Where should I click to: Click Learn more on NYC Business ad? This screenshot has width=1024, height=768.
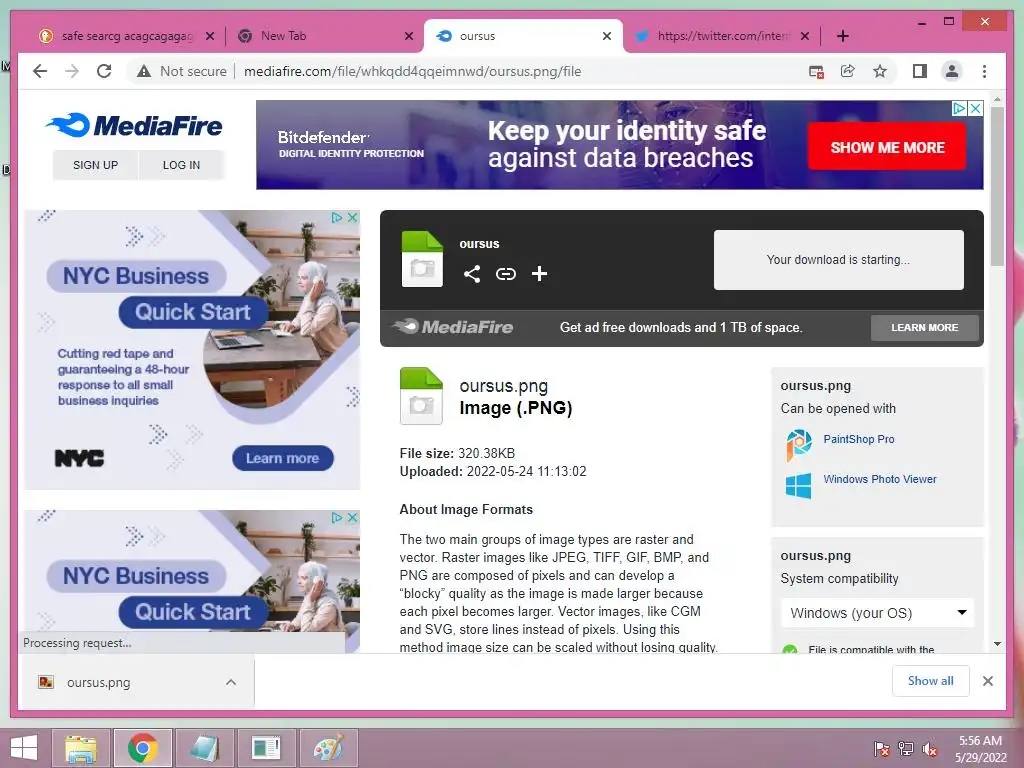click(x=283, y=458)
